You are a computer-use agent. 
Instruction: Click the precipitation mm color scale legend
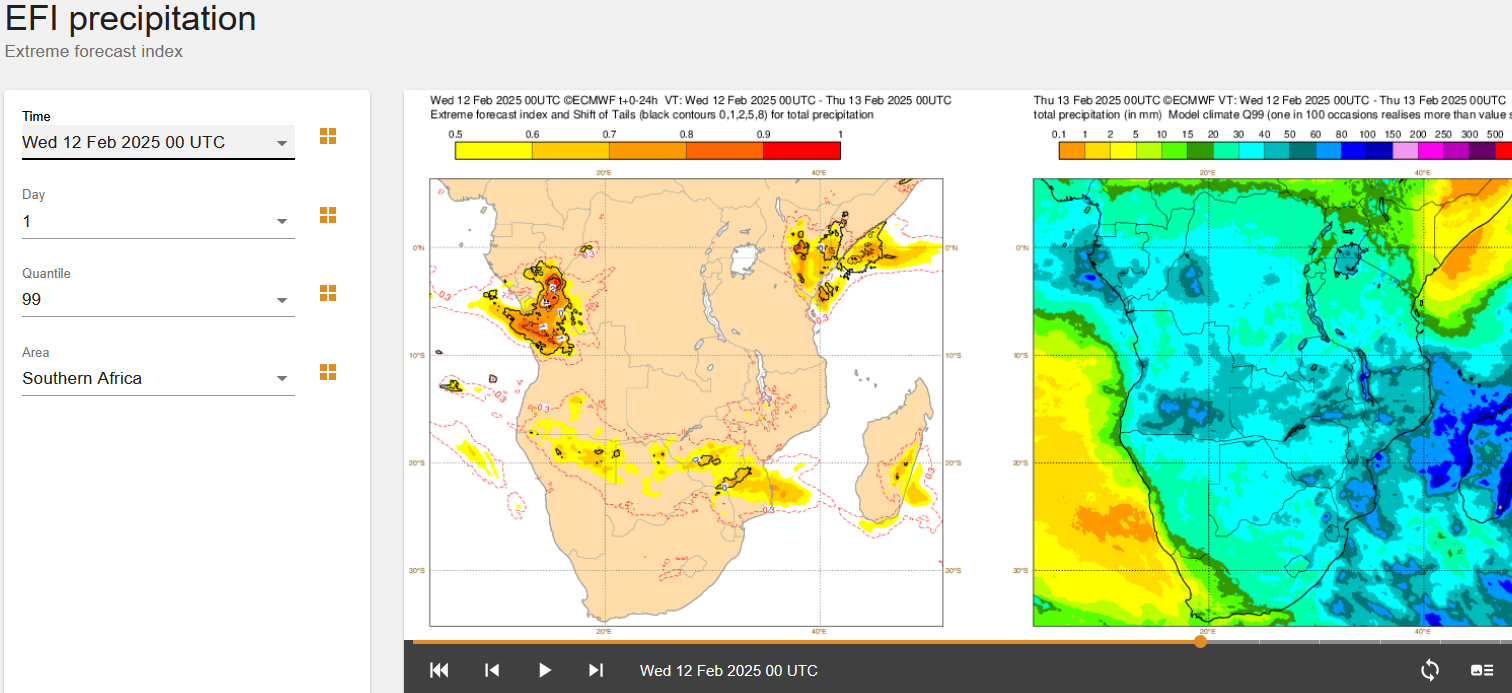1285,151
